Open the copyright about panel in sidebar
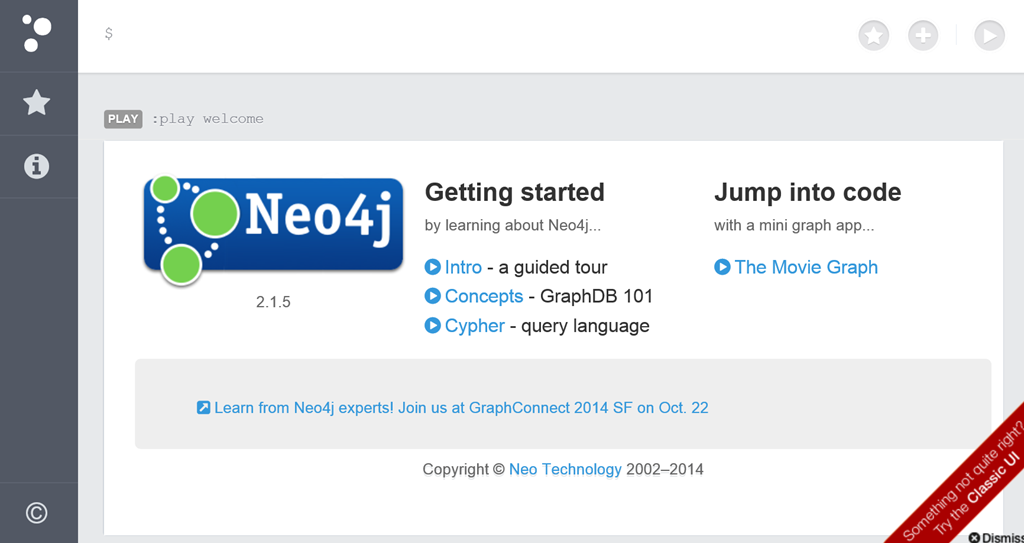 click(37, 513)
